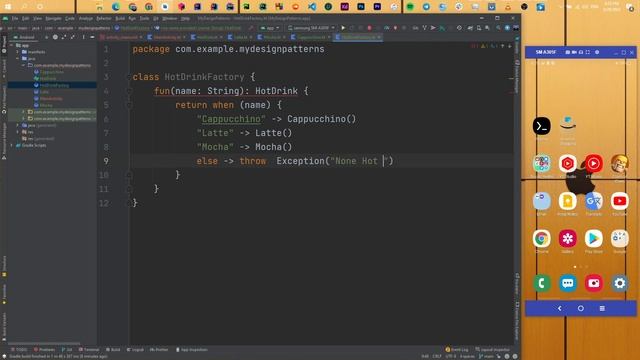The width and height of the screenshot is (640, 360).
Task: Collapse com.example.mydesignpatterns package
Action: 23,65
